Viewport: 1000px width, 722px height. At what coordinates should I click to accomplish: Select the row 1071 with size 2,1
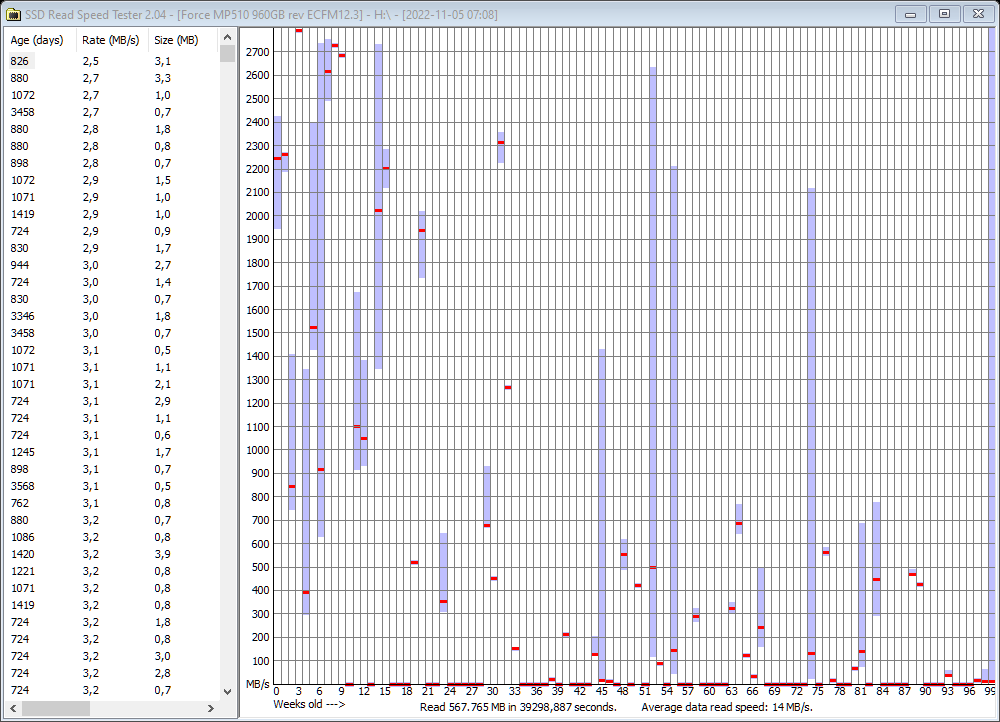pos(112,384)
